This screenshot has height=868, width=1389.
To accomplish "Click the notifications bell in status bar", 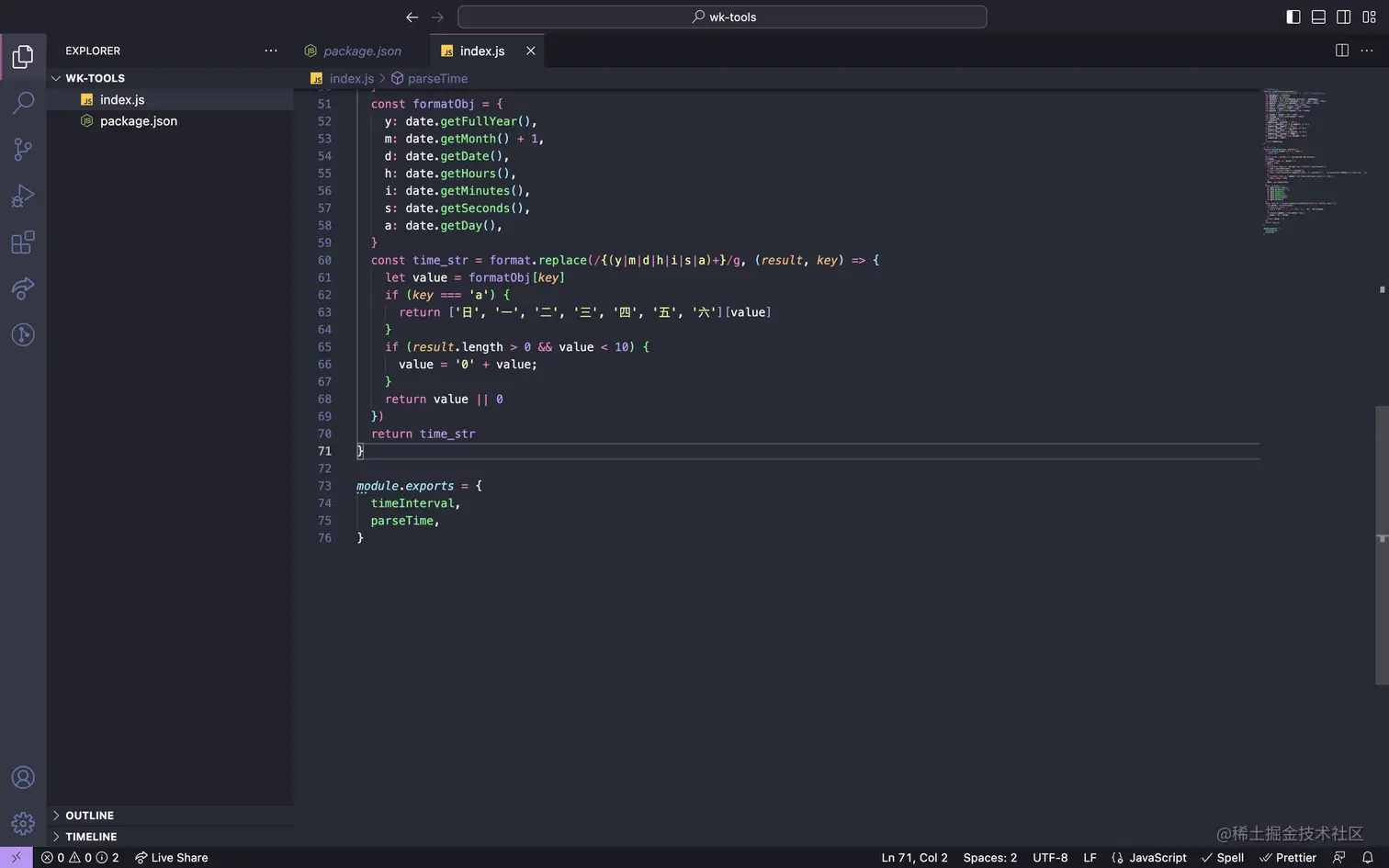I will click(x=1367, y=857).
